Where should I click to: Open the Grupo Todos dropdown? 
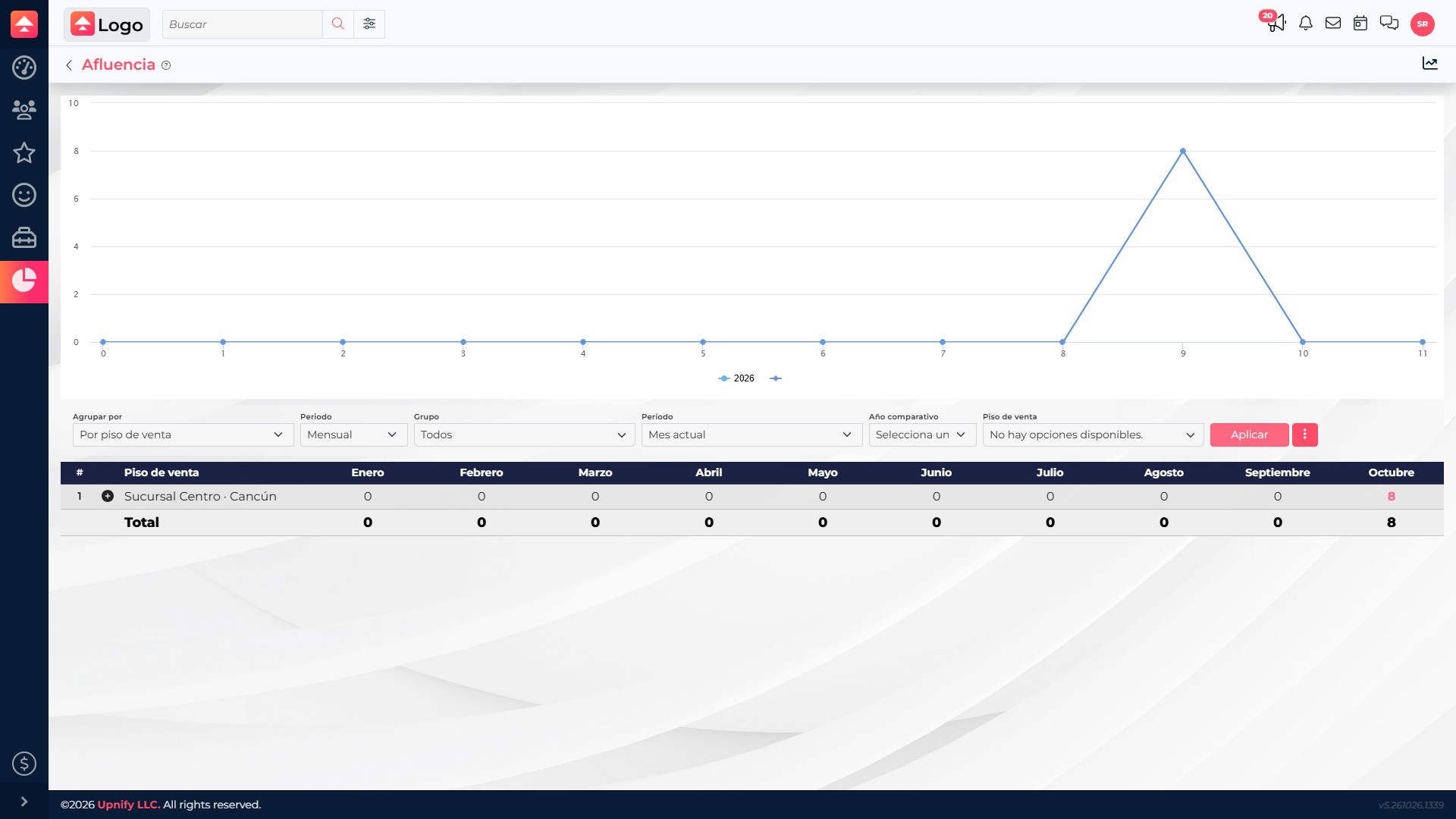[524, 435]
